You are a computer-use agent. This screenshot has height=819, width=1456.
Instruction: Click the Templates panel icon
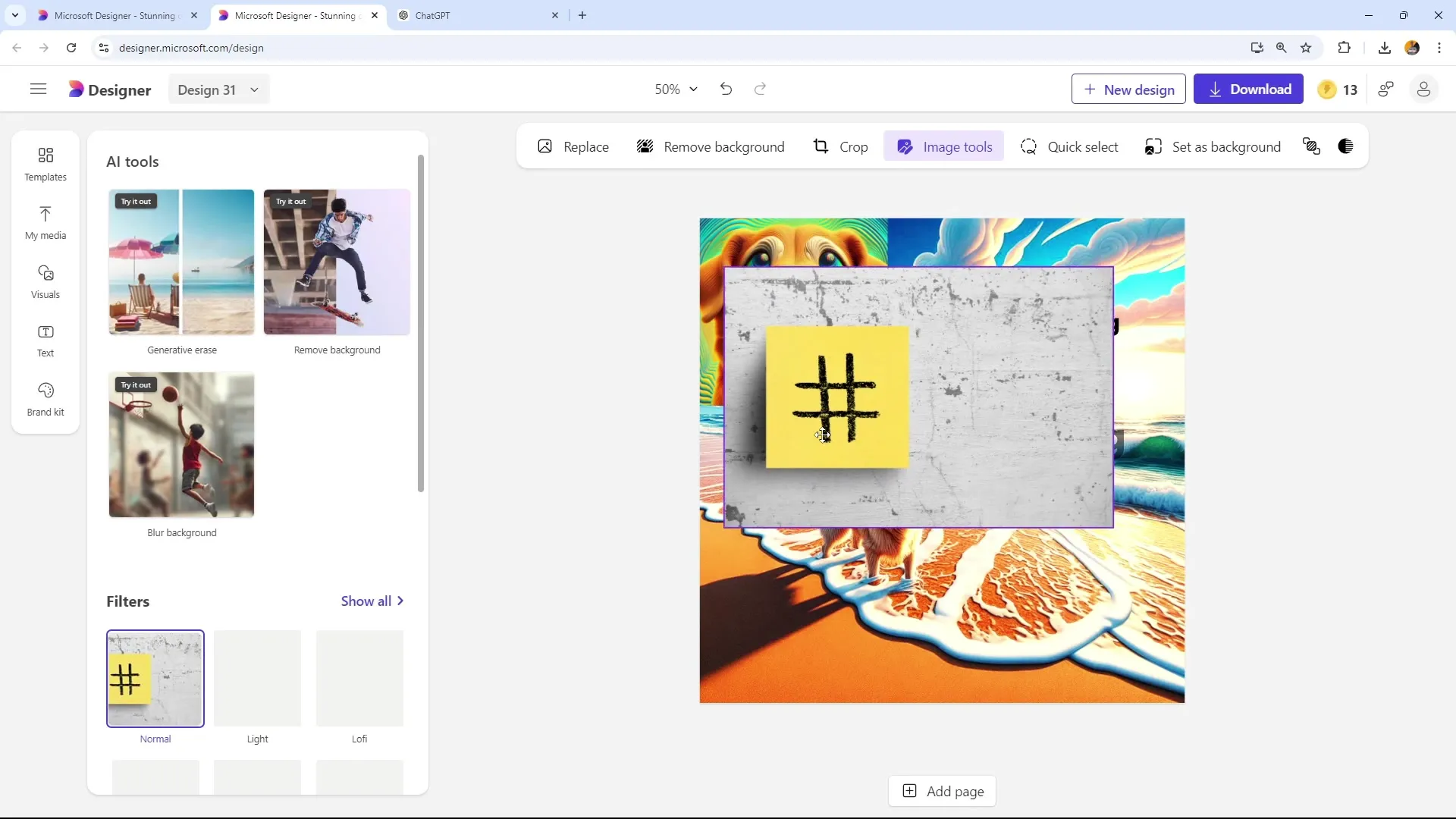point(45,163)
